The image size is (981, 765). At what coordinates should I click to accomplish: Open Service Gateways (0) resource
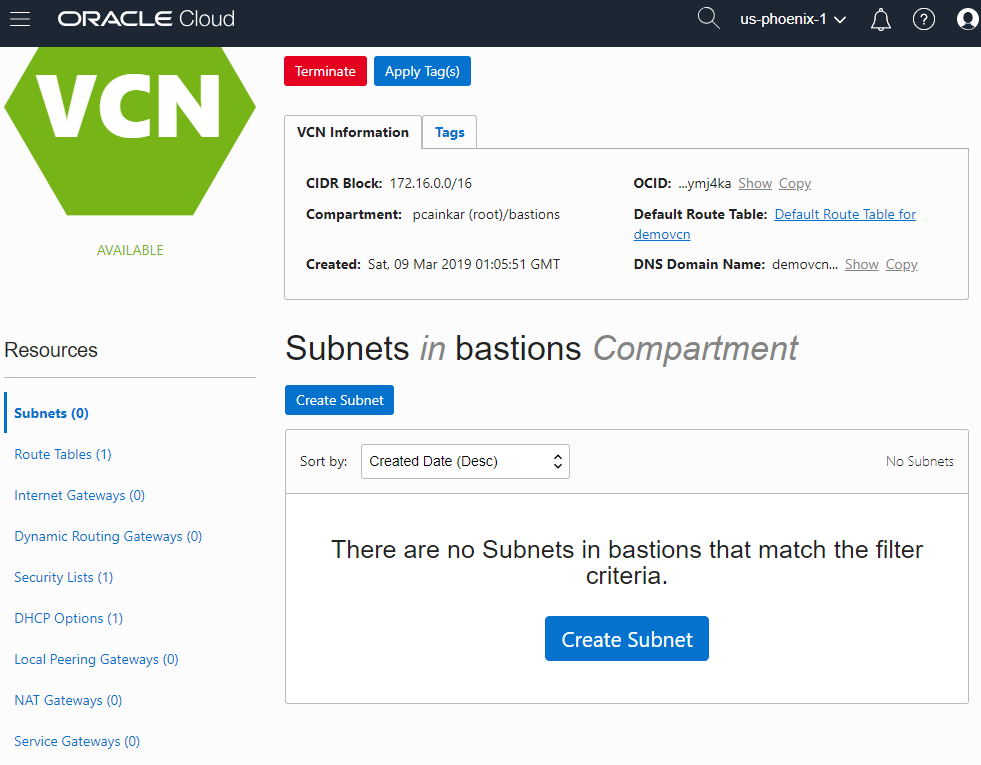click(77, 741)
